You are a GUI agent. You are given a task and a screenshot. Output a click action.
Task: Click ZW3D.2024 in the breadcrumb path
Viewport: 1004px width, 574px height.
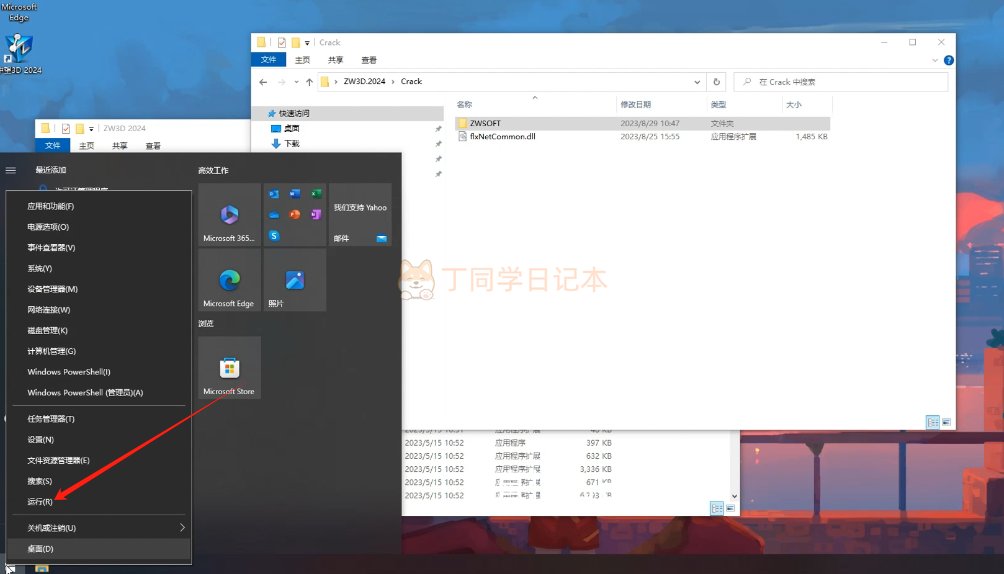tap(366, 82)
